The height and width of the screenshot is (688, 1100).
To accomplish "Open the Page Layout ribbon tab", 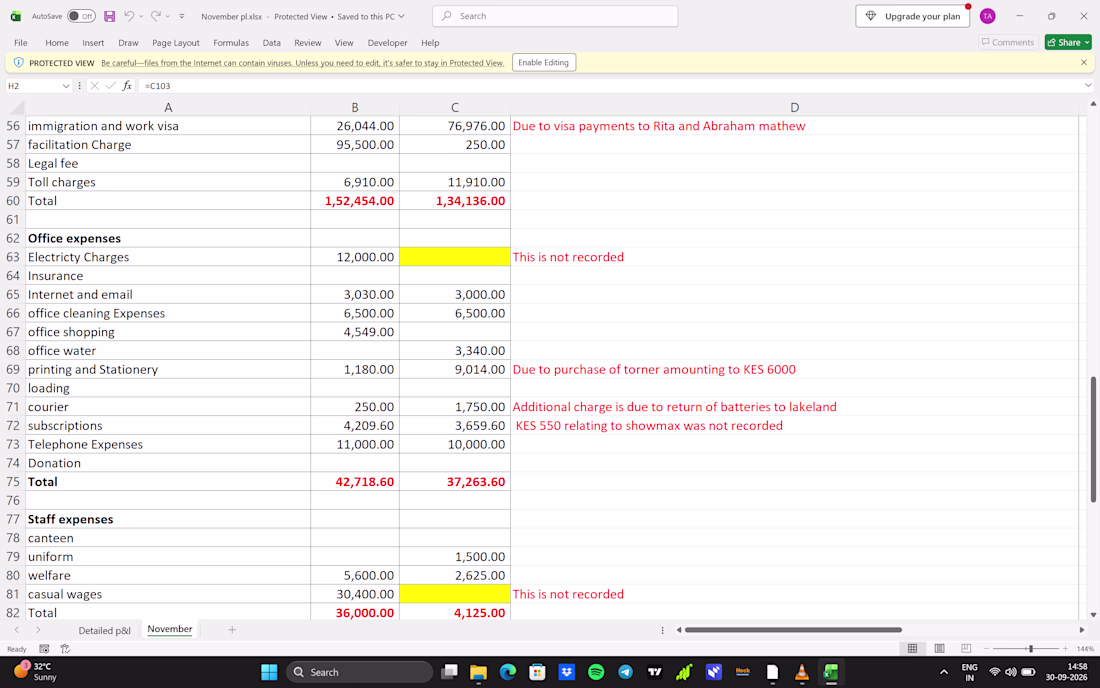I will [x=176, y=43].
